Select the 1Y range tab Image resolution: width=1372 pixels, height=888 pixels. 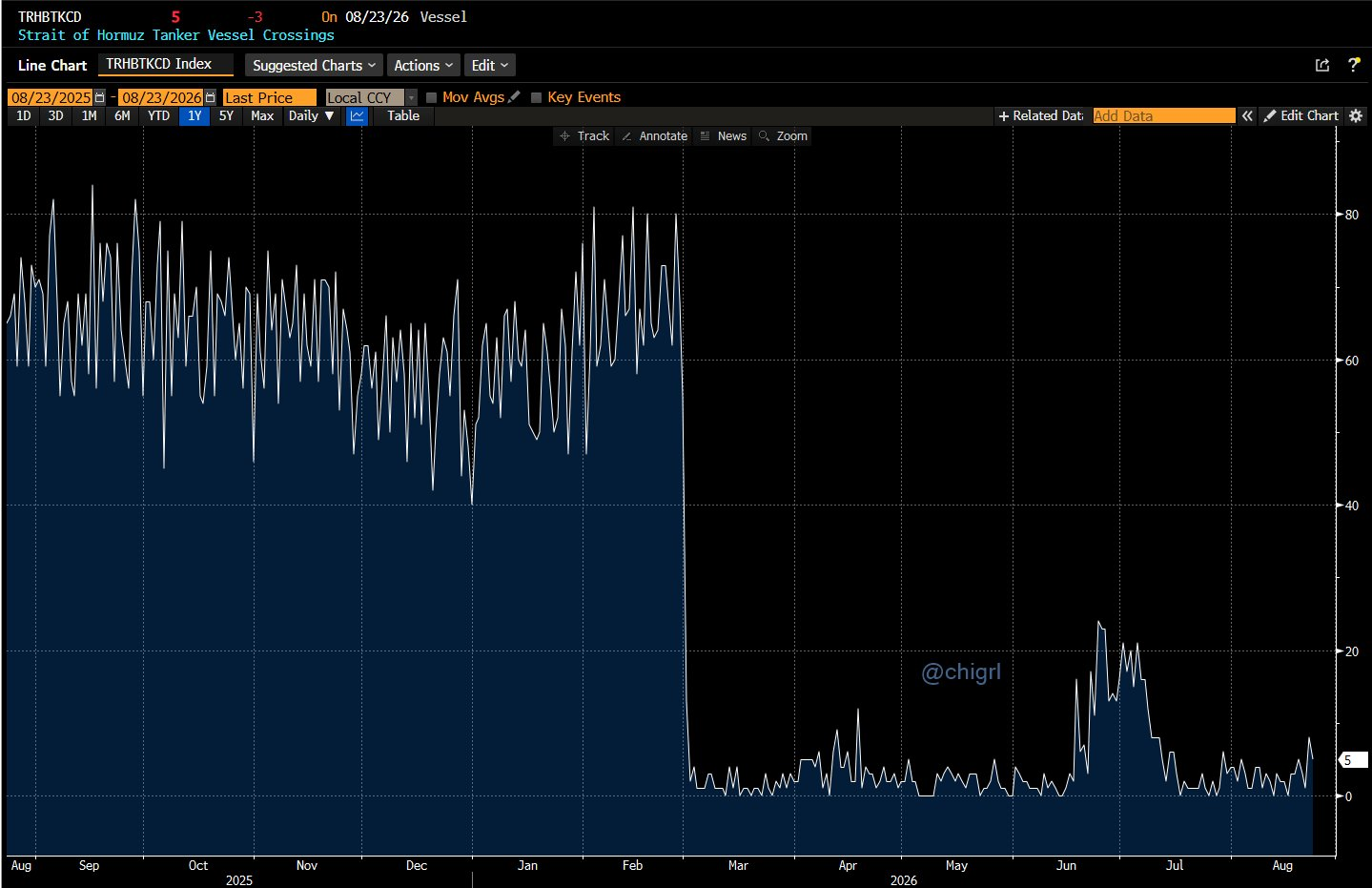point(195,115)
